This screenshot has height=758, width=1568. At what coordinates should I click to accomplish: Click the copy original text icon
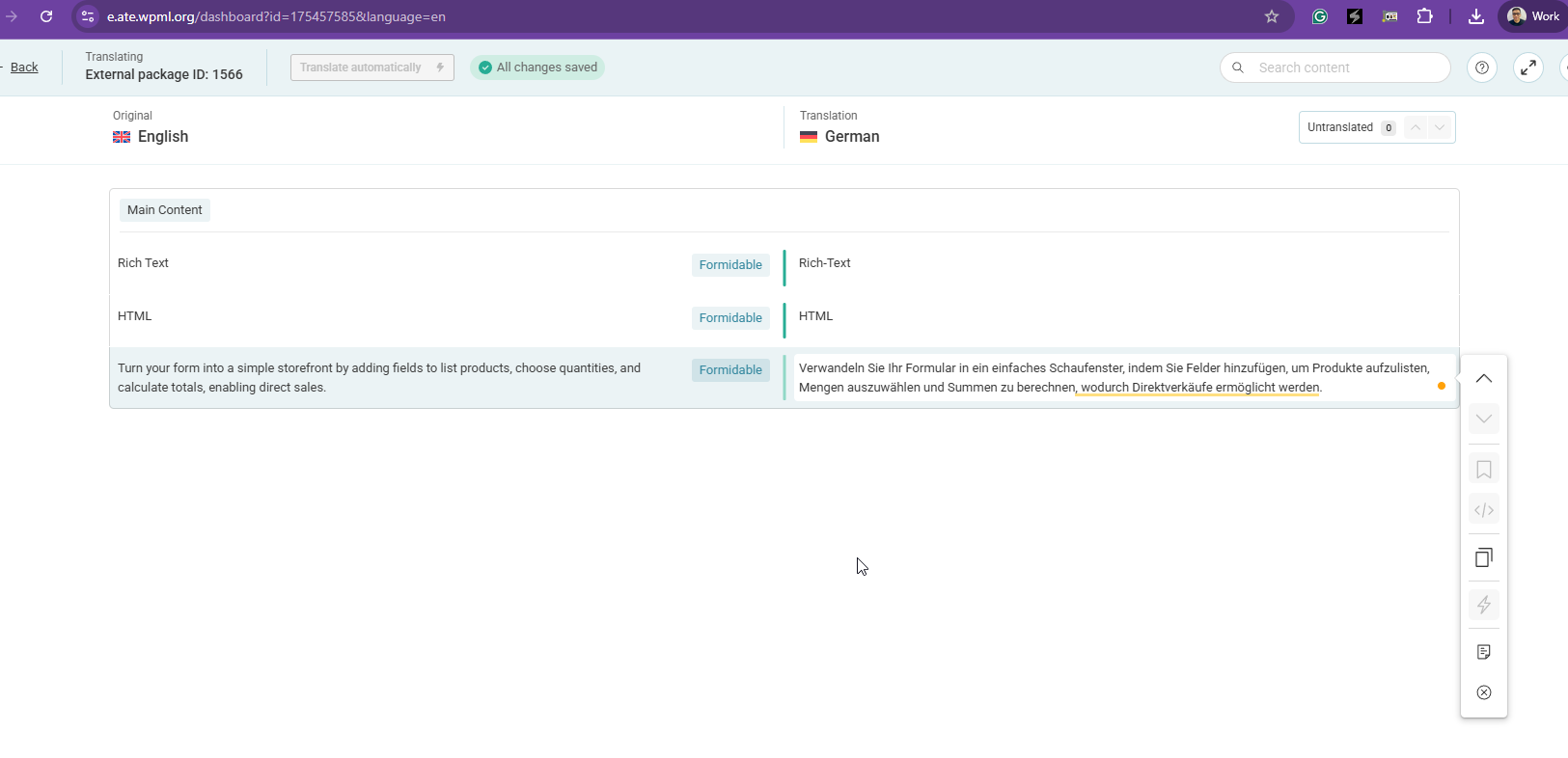(x=1484, y=557)
